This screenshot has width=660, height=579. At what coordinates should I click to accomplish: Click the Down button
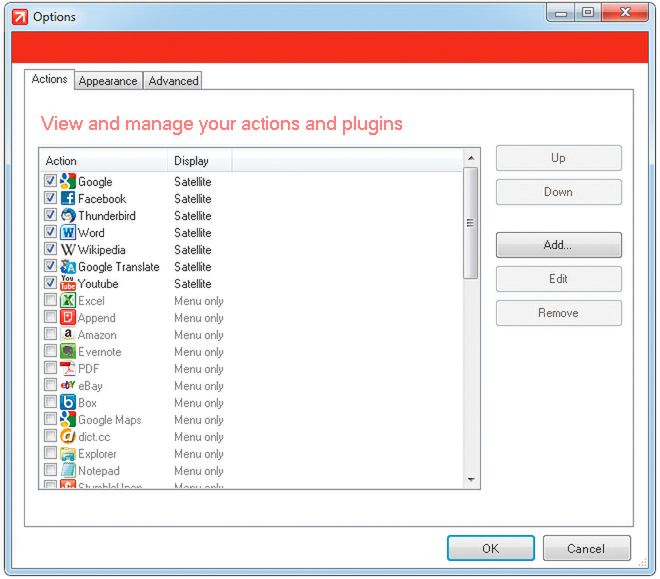559,192
